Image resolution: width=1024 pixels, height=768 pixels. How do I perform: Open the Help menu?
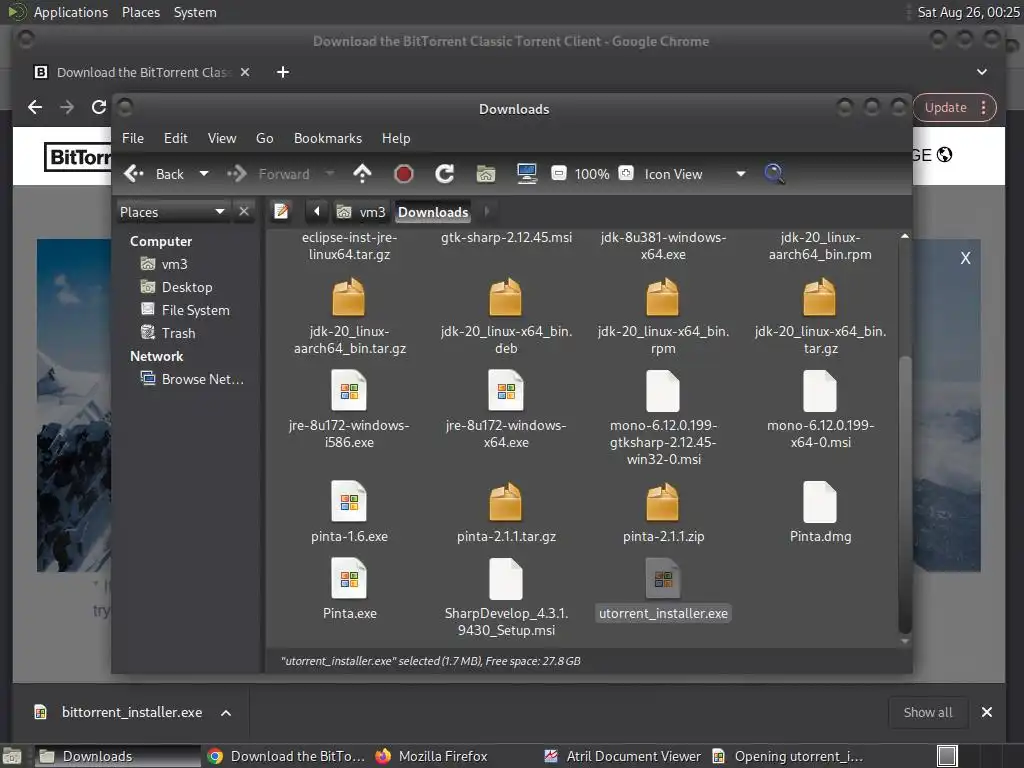click(396, 138)
